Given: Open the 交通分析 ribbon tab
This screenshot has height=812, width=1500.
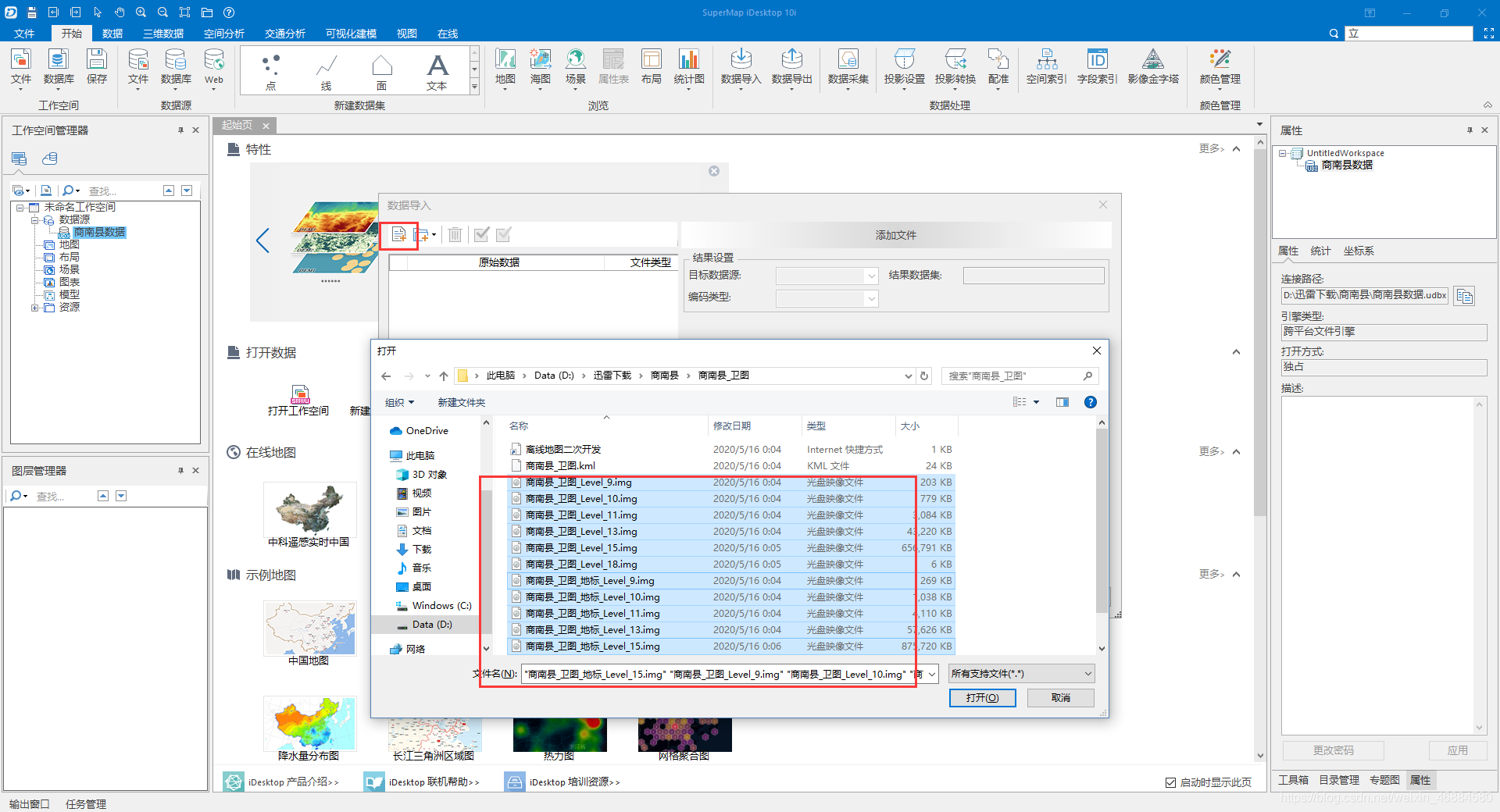Looking at the screenshot, I should click(285, 34).
